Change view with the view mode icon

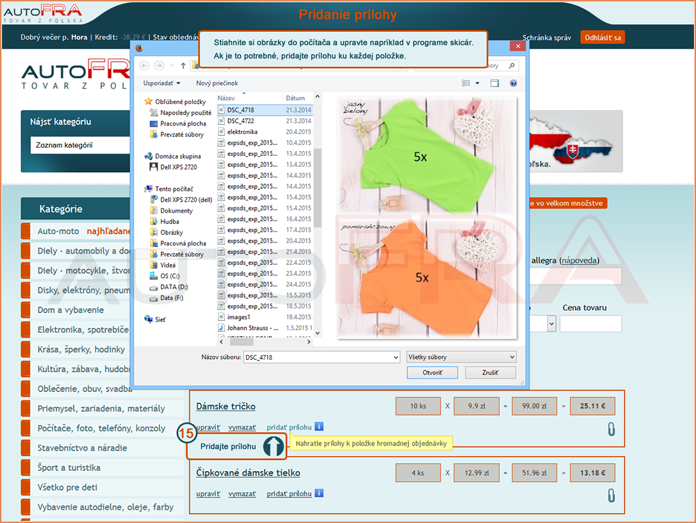click(466, 83)
